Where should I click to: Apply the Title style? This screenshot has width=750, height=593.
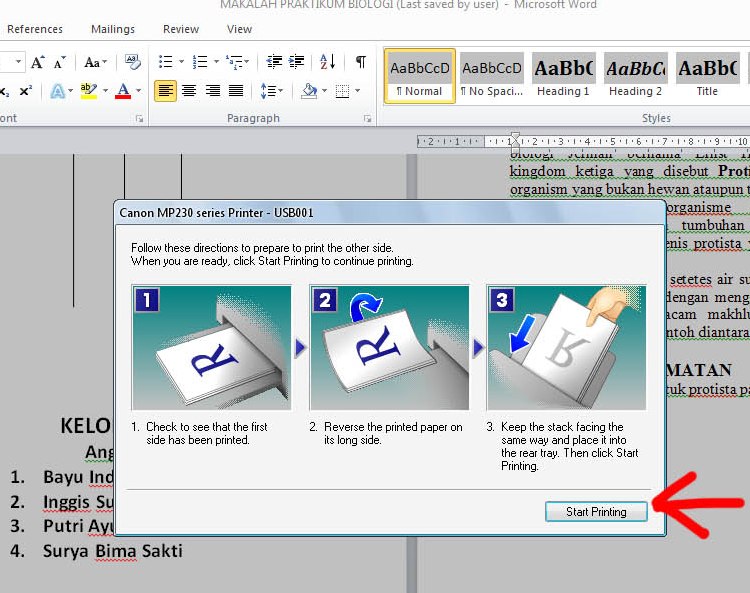(707, 77)
